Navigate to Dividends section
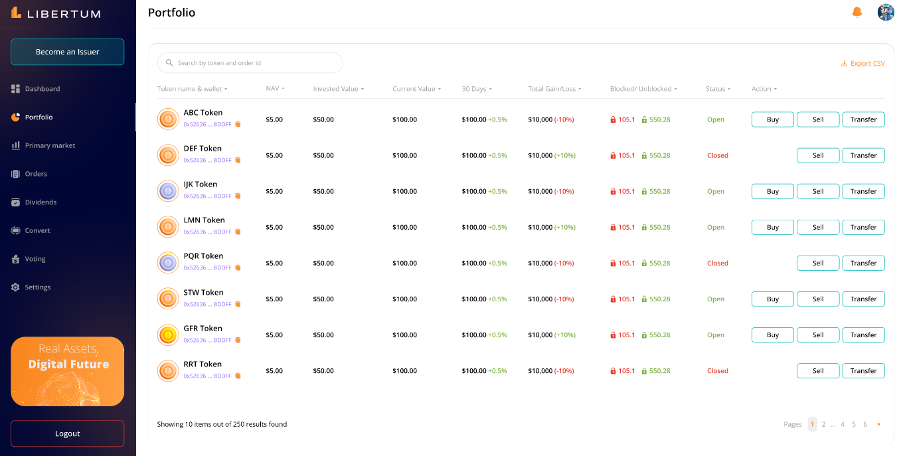This screenshot has height=456, width=904. (x=41, y=202)
